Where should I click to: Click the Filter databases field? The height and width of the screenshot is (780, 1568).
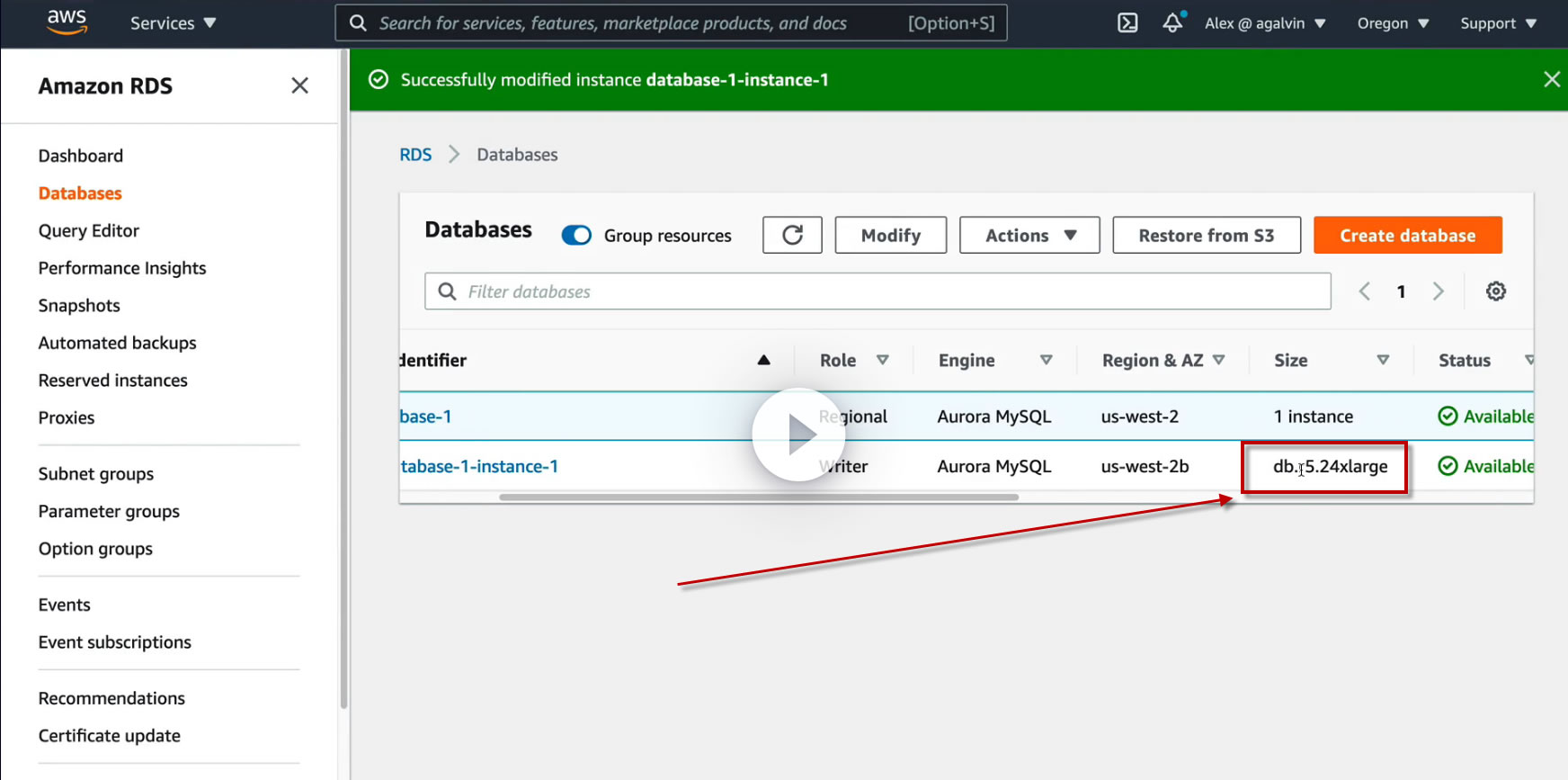[878, 291]
